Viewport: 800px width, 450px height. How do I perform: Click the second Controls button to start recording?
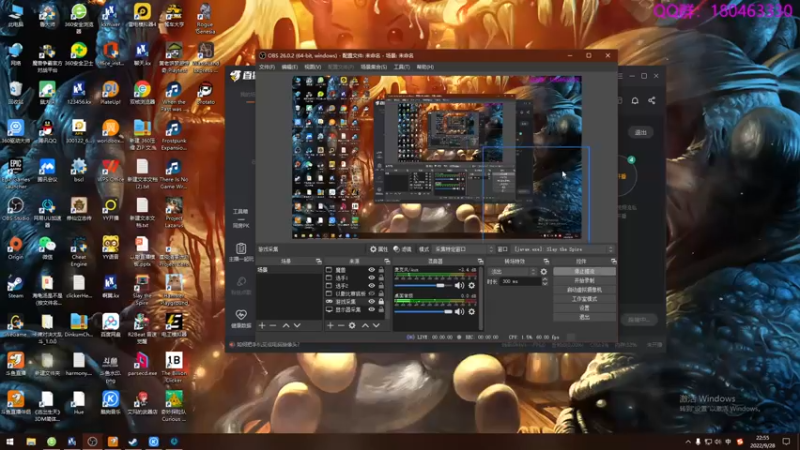pos(584,281)
